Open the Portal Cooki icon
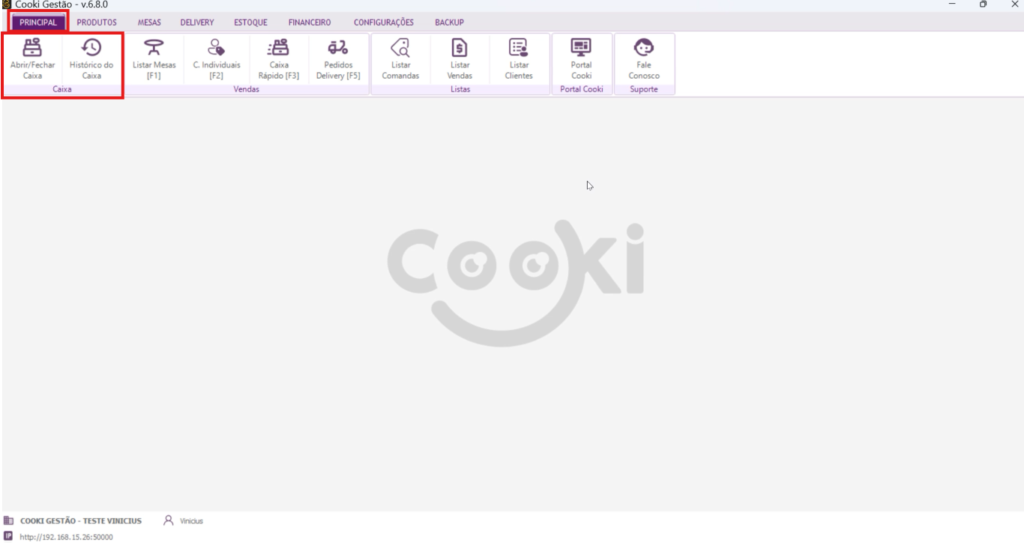Viewport: 1024px width, 543px height. (581, 58)
